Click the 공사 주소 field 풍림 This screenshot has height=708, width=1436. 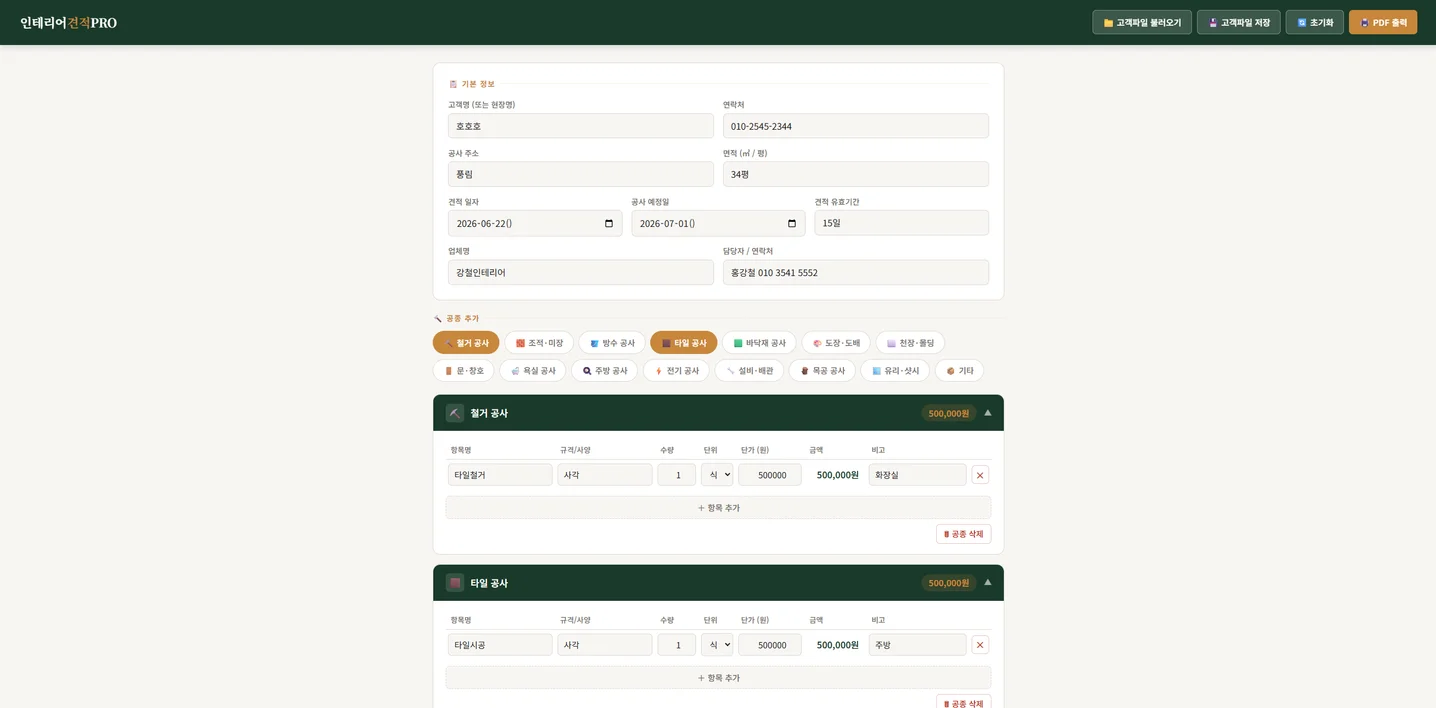click(x=580, y=174)
